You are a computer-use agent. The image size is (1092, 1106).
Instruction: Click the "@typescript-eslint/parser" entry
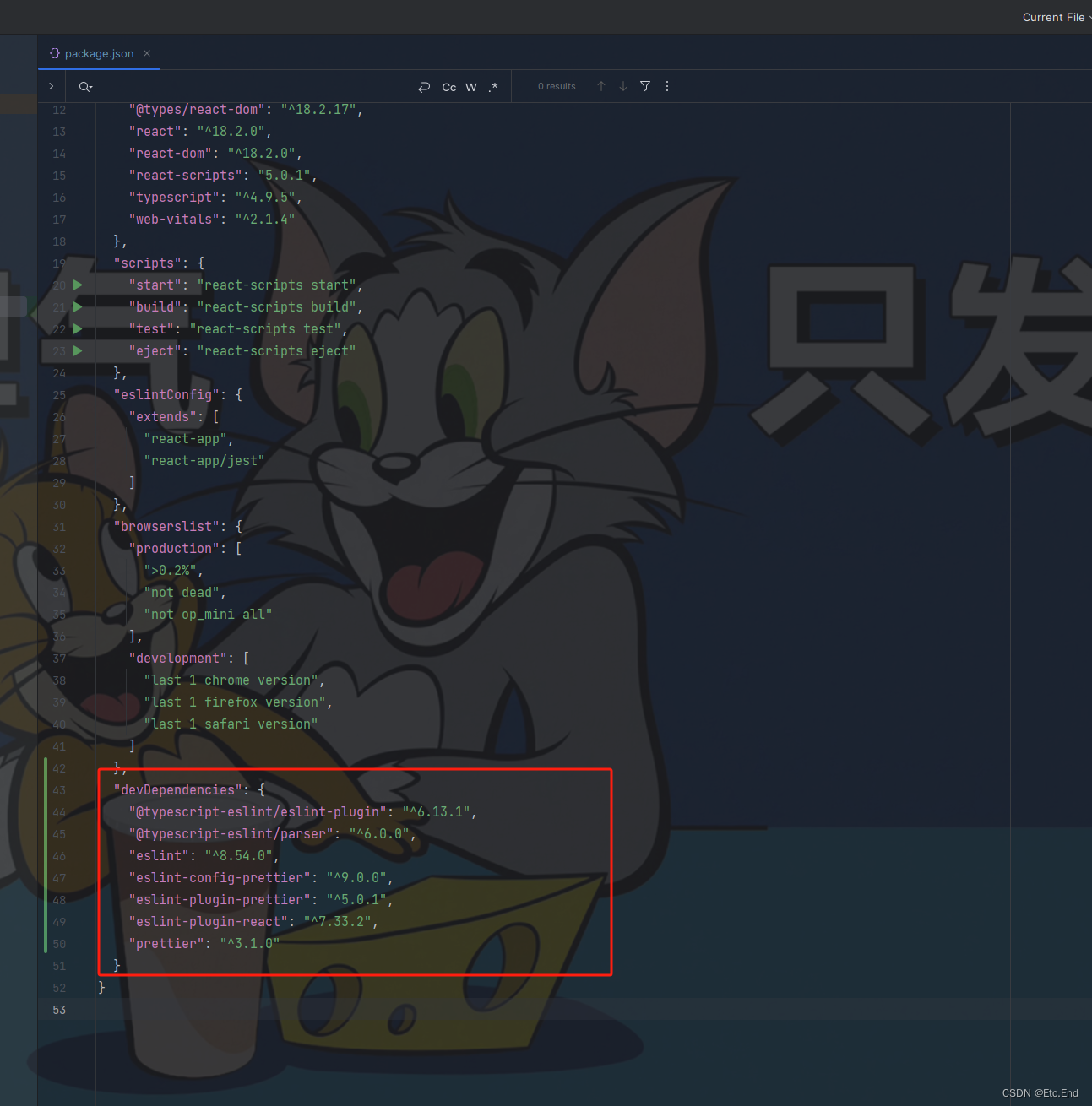(x=273, y=834)
